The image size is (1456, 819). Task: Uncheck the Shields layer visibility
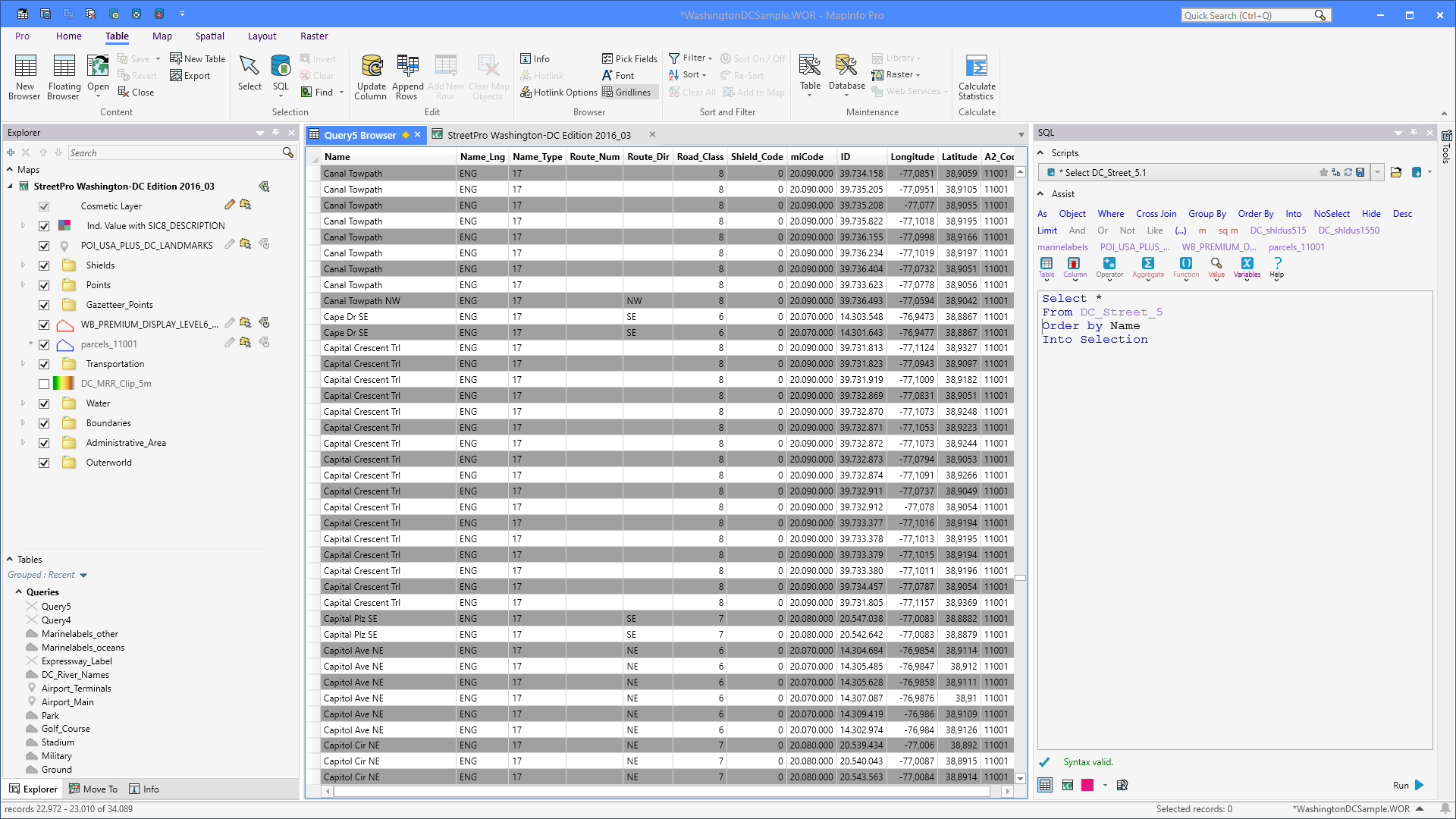point(44,265)
